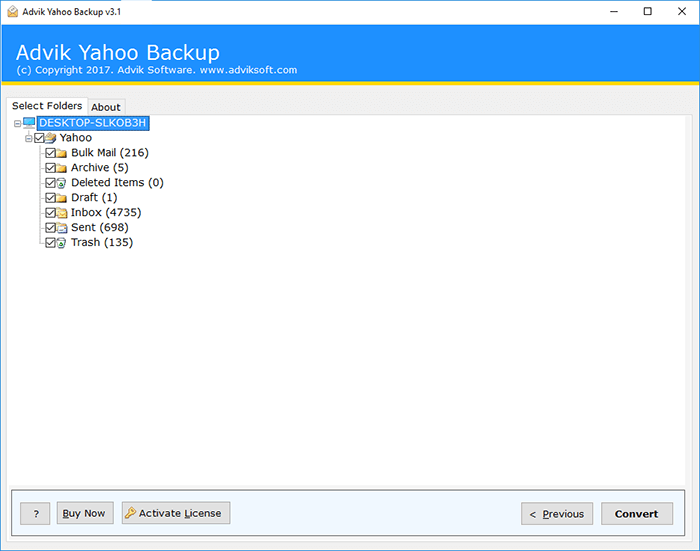Minimize the Advik Yahoo Backup window
The height and width of the screenshot is (551, 700).
tap(614, 12)
